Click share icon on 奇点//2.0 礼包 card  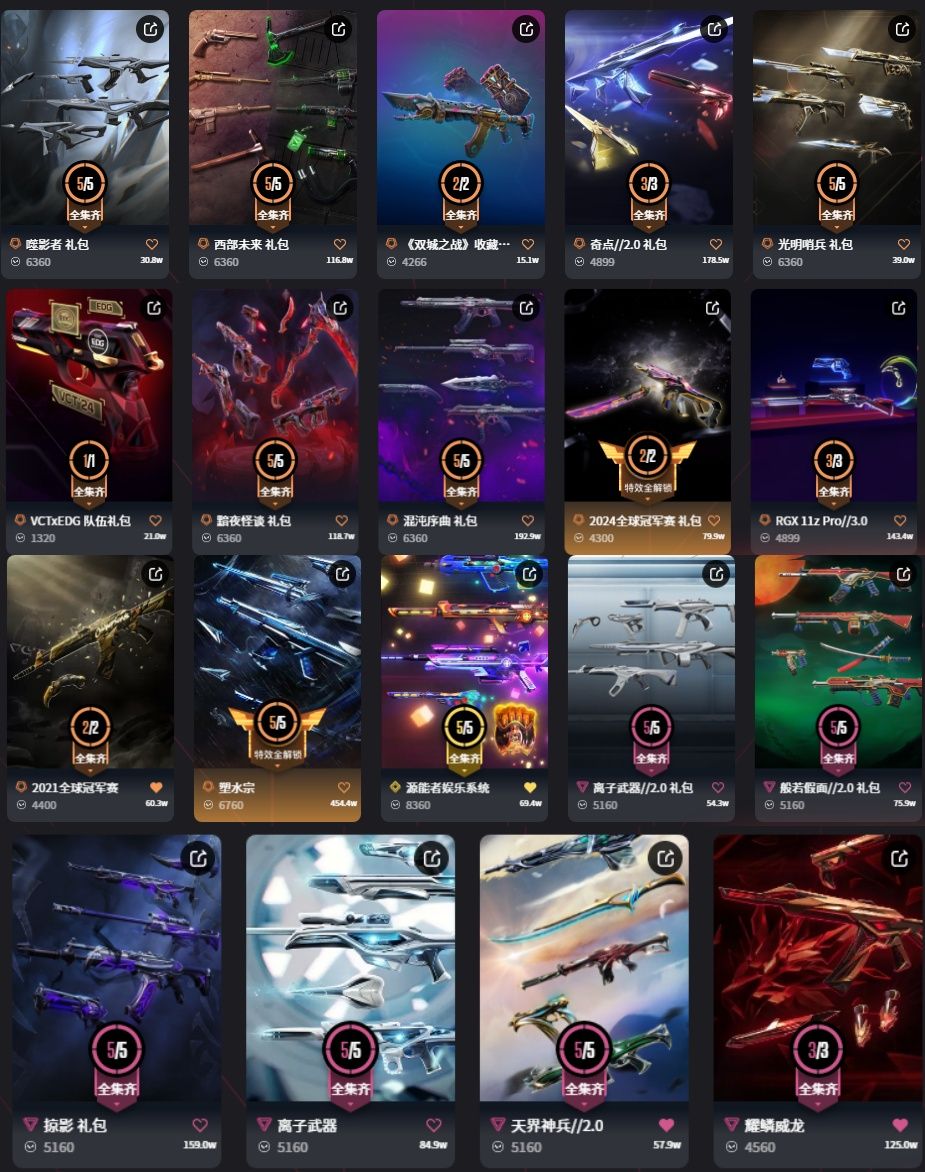click(x=714, y=29)
